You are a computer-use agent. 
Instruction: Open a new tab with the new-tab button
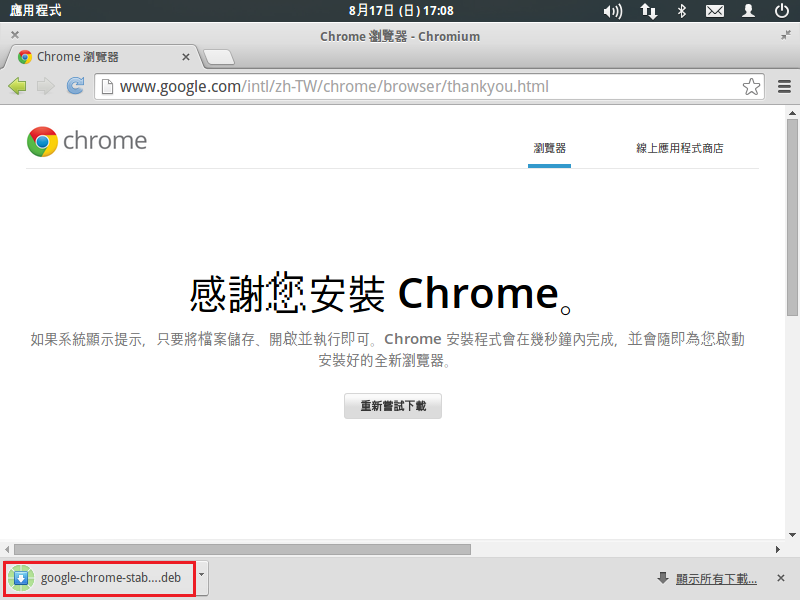pyautogui.click(x=219, y=57)
